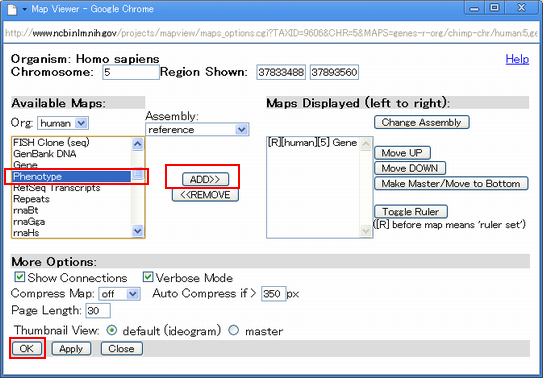Open the title bar dropdown arrow menu
This screenshot has width=543, height=378.
click(25, 9)
